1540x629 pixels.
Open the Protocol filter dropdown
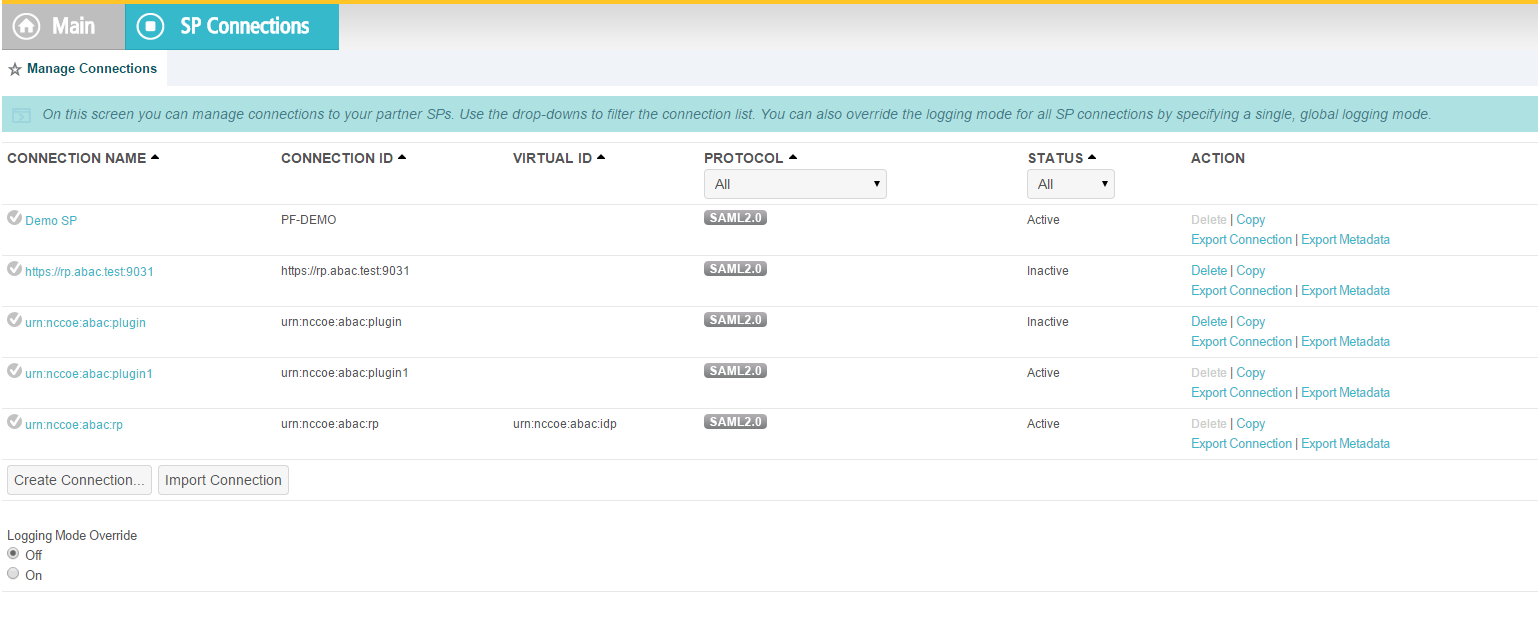pos(795,184)
